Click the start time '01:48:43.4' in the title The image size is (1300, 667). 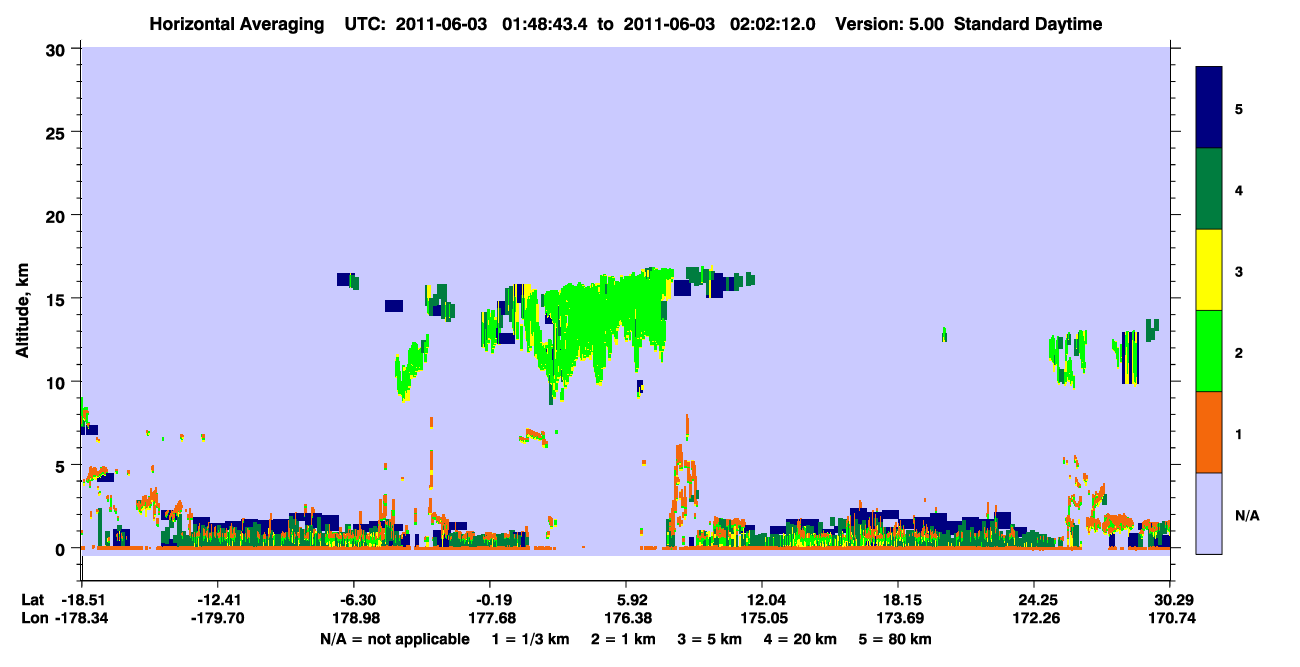tap(545, 24)
